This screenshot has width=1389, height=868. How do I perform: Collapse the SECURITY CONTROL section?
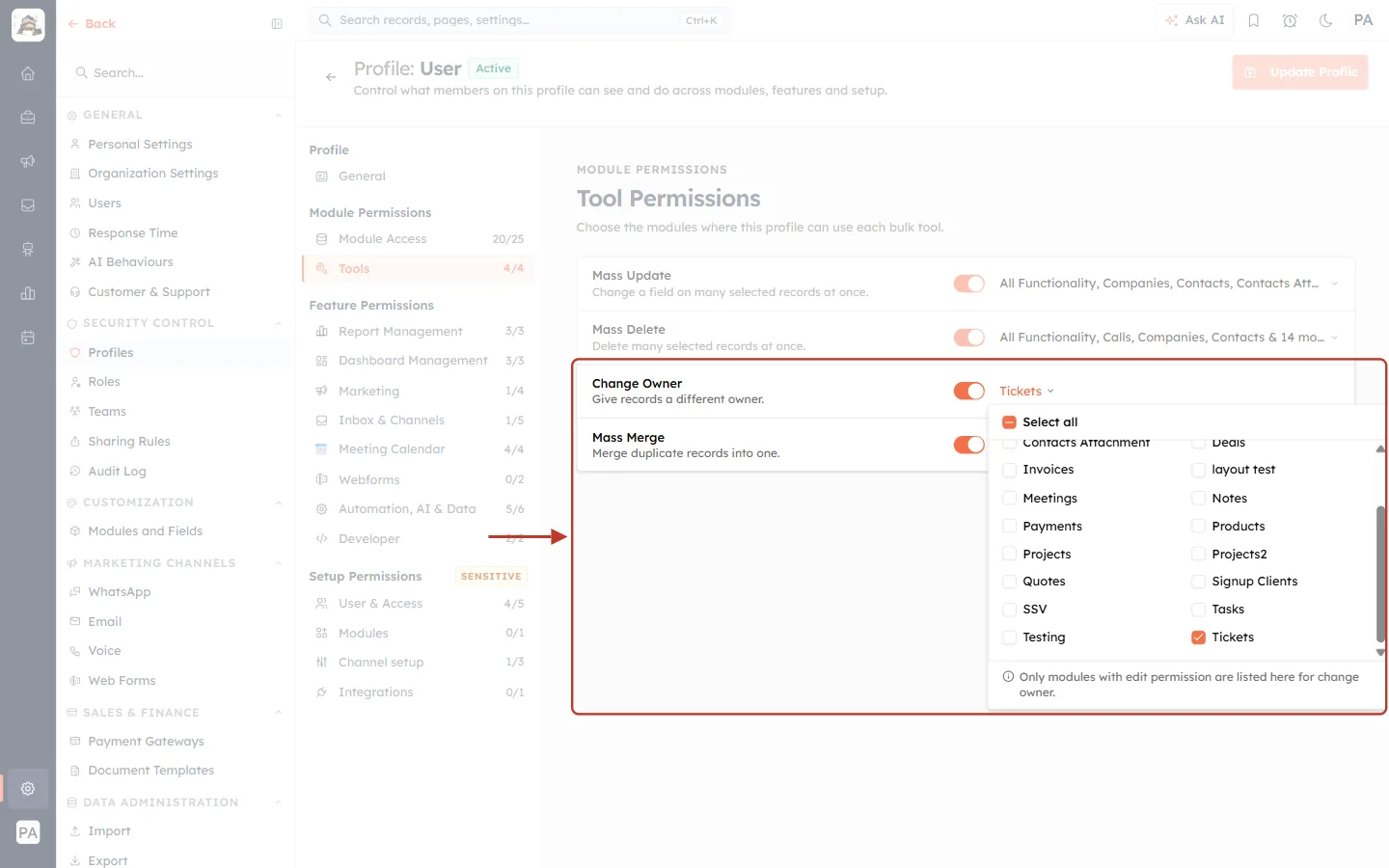(278, 324)
